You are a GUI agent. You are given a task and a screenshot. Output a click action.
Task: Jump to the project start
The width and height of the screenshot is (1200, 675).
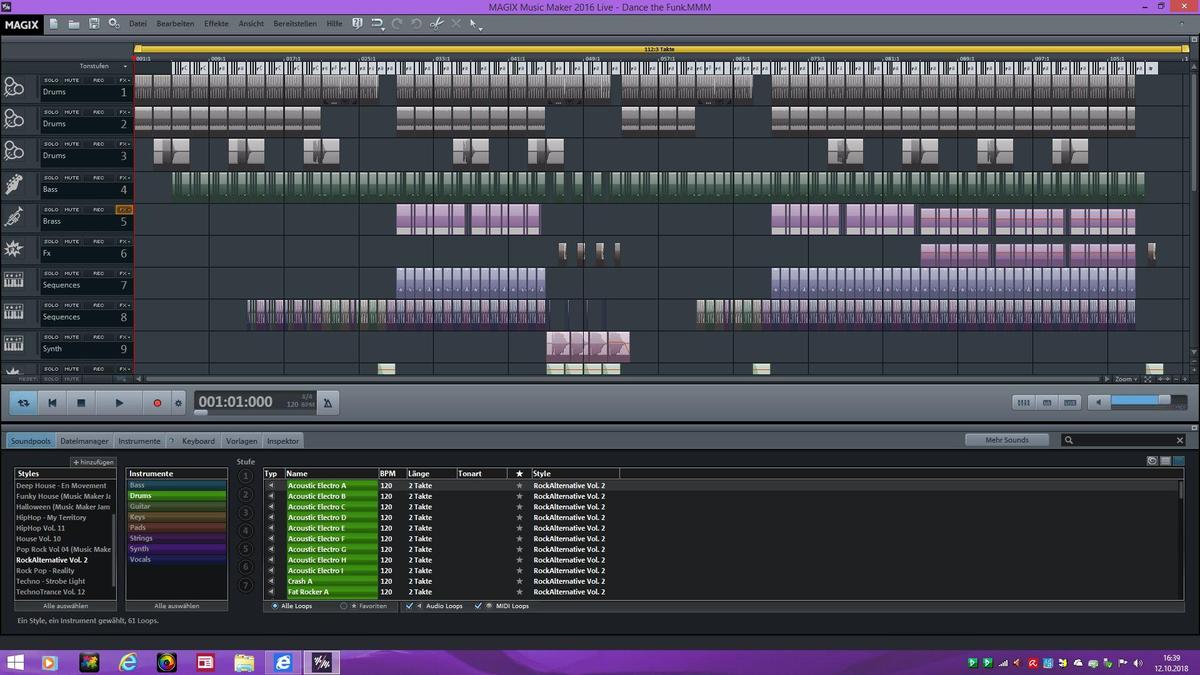(x=52, y=403)
